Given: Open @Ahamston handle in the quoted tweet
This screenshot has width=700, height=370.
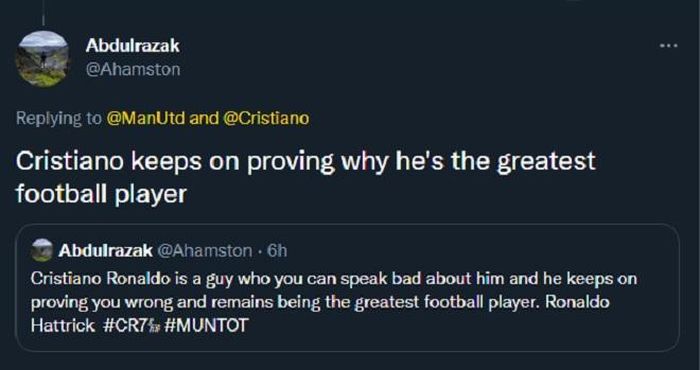Looking at the screenshot, I should click(x=205, y=251).
